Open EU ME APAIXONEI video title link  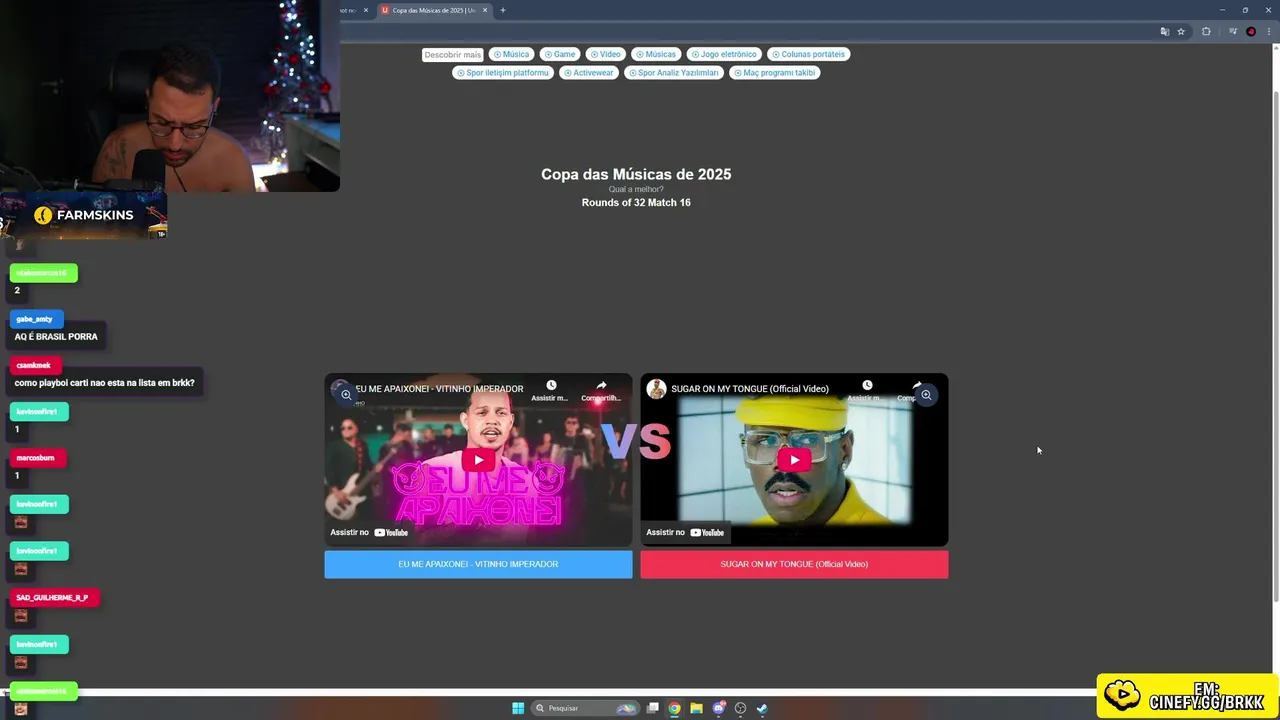pyautogui.click(x=439, y=389)
